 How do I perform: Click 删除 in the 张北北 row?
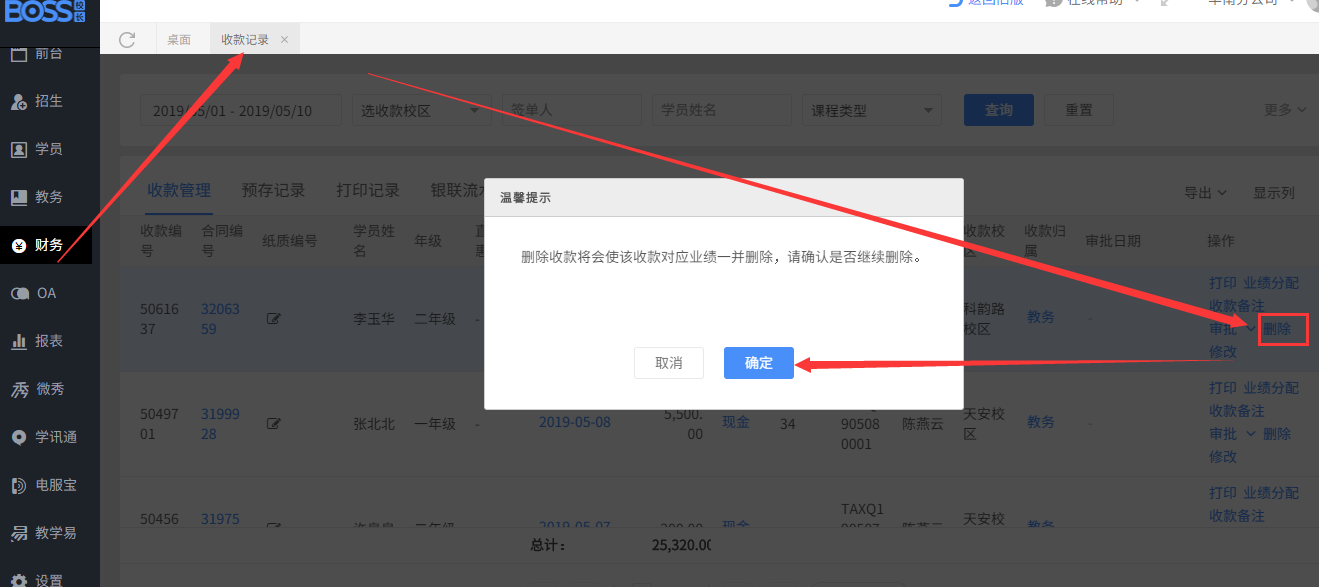1277,434
